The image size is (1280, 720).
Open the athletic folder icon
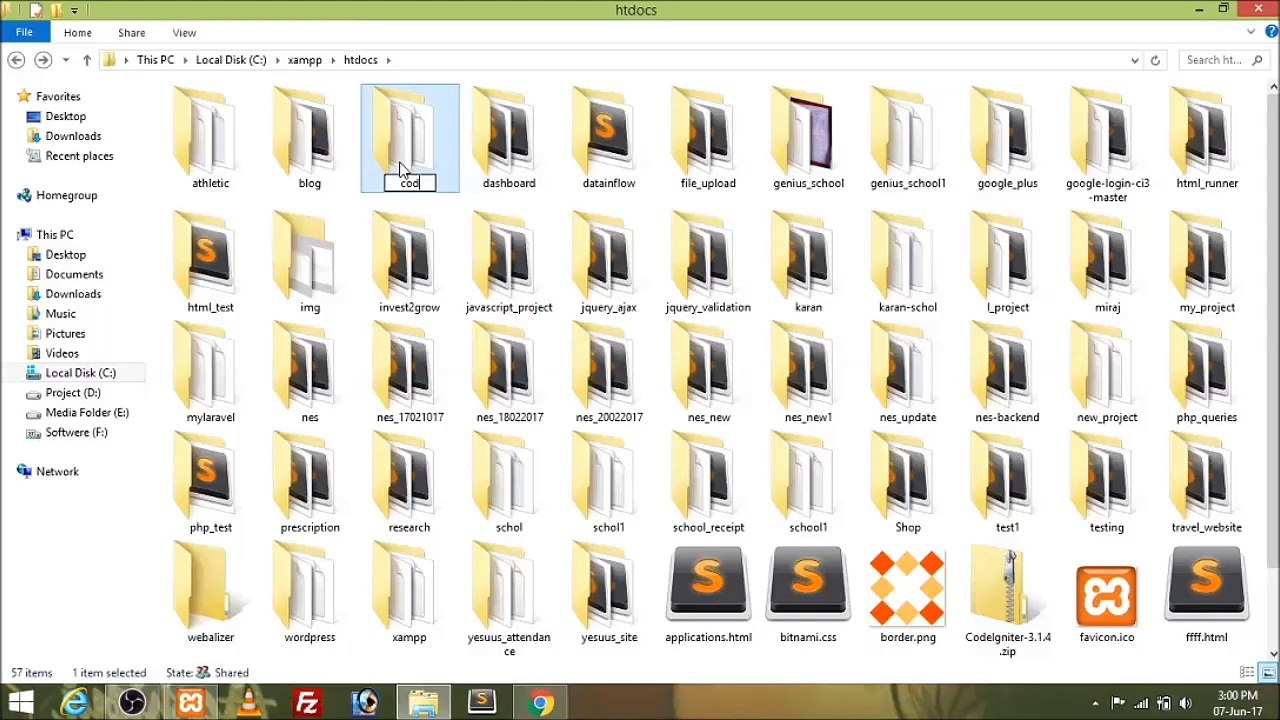tap(206, 131)
